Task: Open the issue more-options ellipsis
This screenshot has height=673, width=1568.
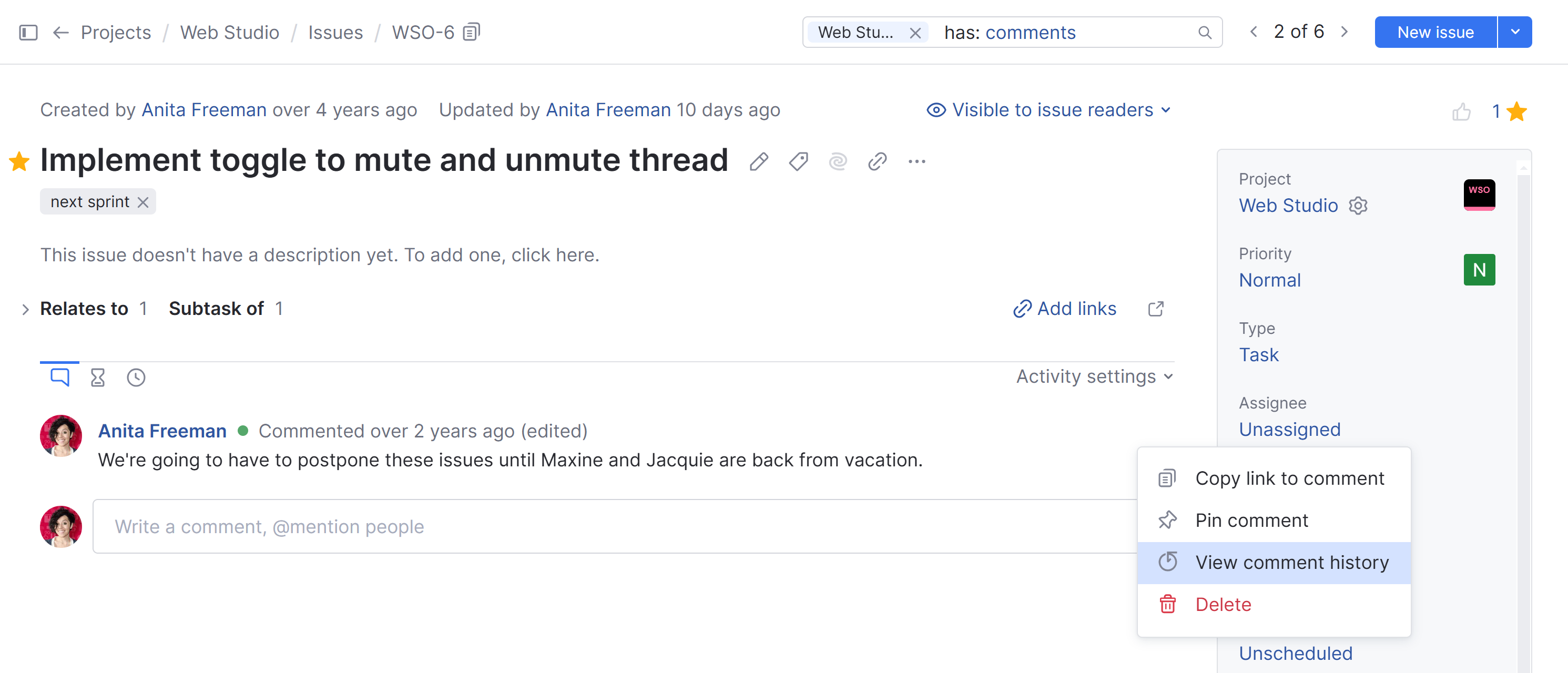Action: (x=917, y=162)
